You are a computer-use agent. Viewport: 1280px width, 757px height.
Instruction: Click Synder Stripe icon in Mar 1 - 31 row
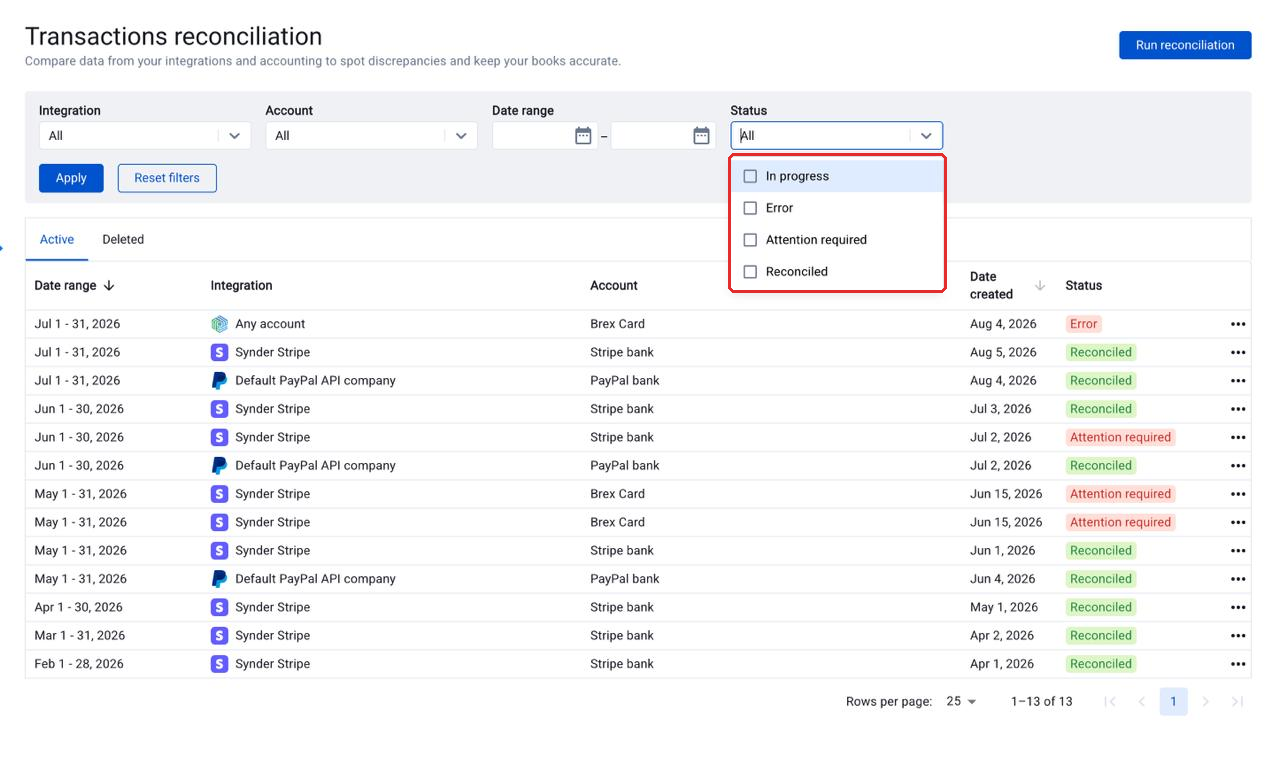click(219, 636)
